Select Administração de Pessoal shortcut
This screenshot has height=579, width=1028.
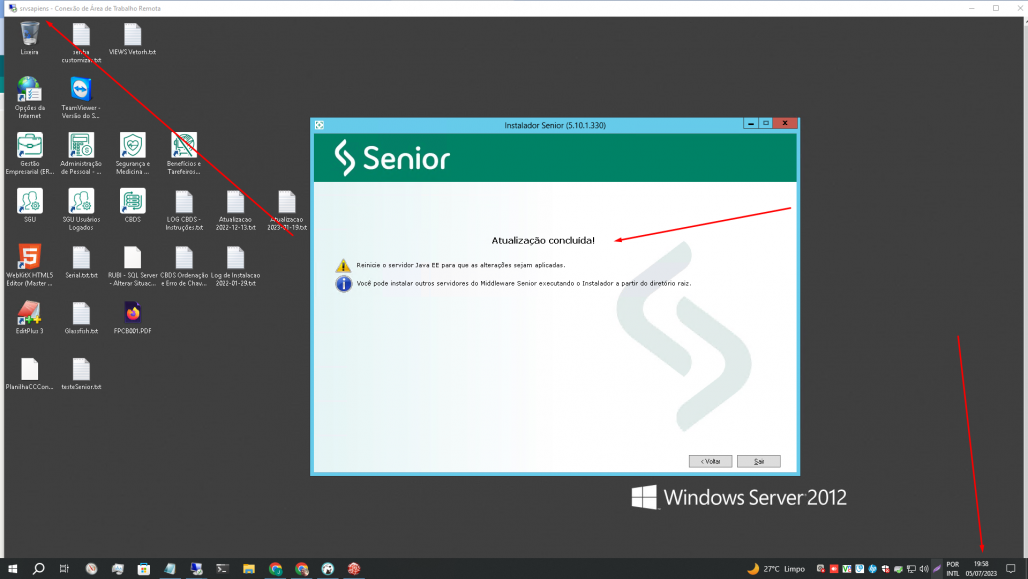(81, 153)
